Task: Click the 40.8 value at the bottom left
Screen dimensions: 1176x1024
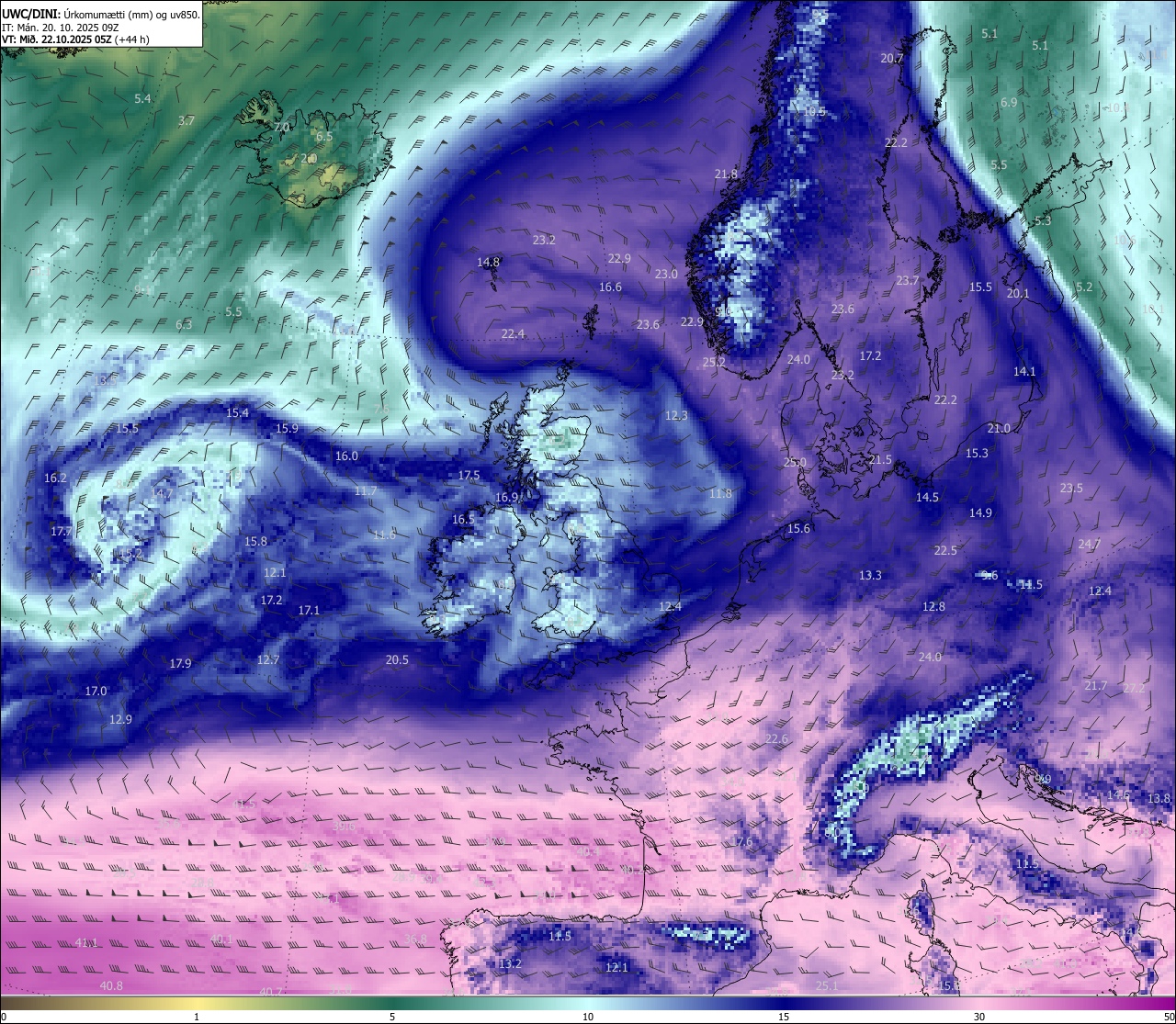Action: pos(111,985)
